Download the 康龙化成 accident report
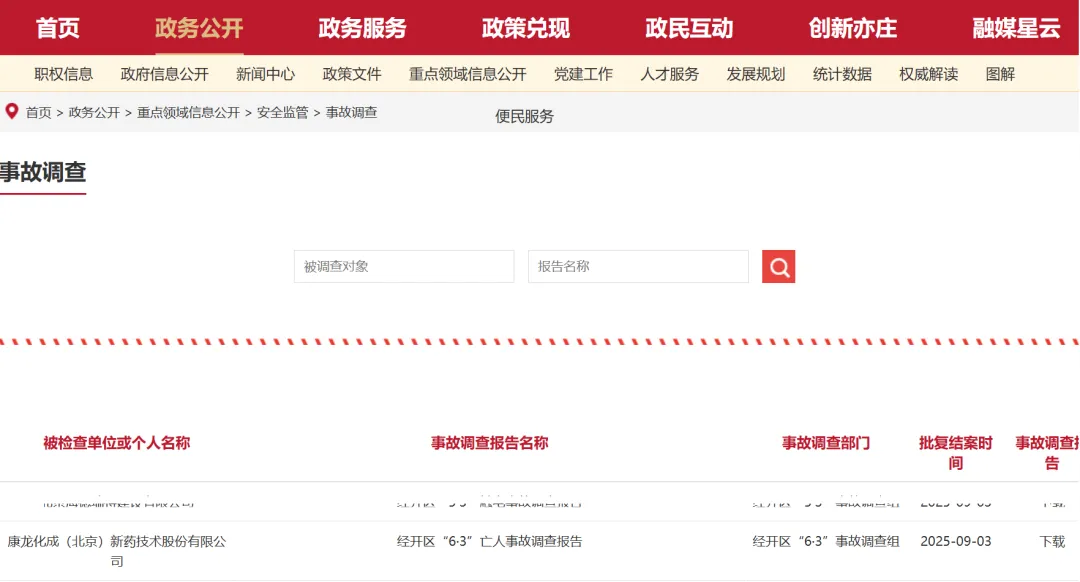The width and height of the screenshot is (1080, 582). tap(1052, 541)
